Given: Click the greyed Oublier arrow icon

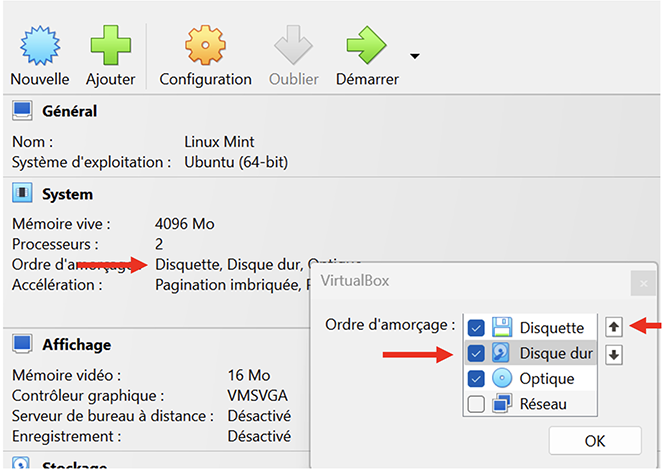Looking at the screenshot, I should 293,45.
